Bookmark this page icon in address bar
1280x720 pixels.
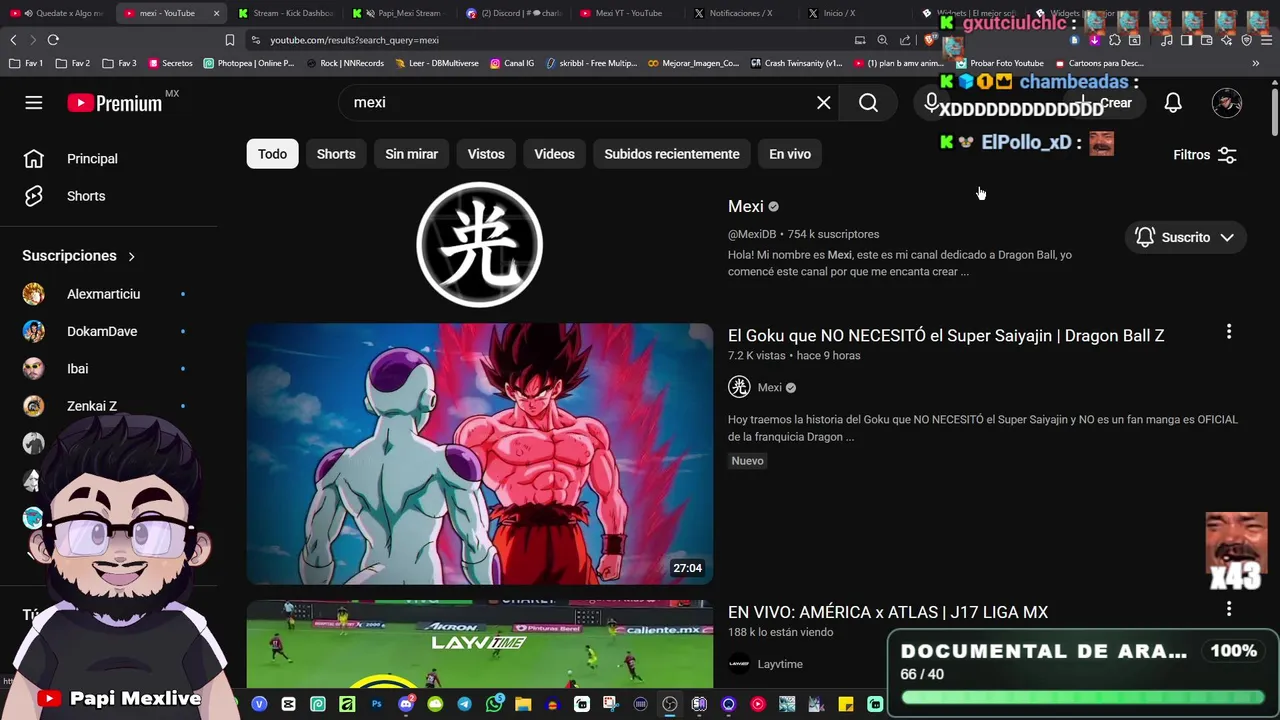(x=230, y=40)
